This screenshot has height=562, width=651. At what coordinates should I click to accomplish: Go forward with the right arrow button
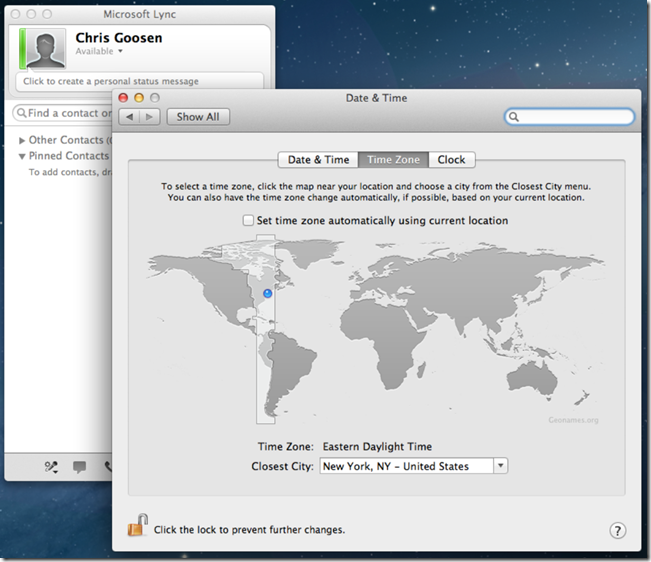149,117
